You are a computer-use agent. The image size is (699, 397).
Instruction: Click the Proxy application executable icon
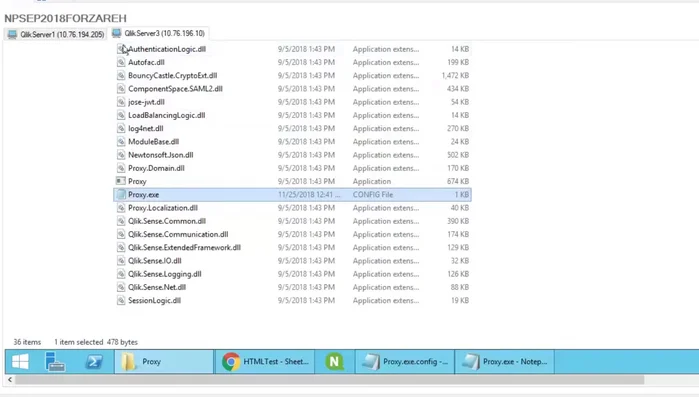click(121, 181)
